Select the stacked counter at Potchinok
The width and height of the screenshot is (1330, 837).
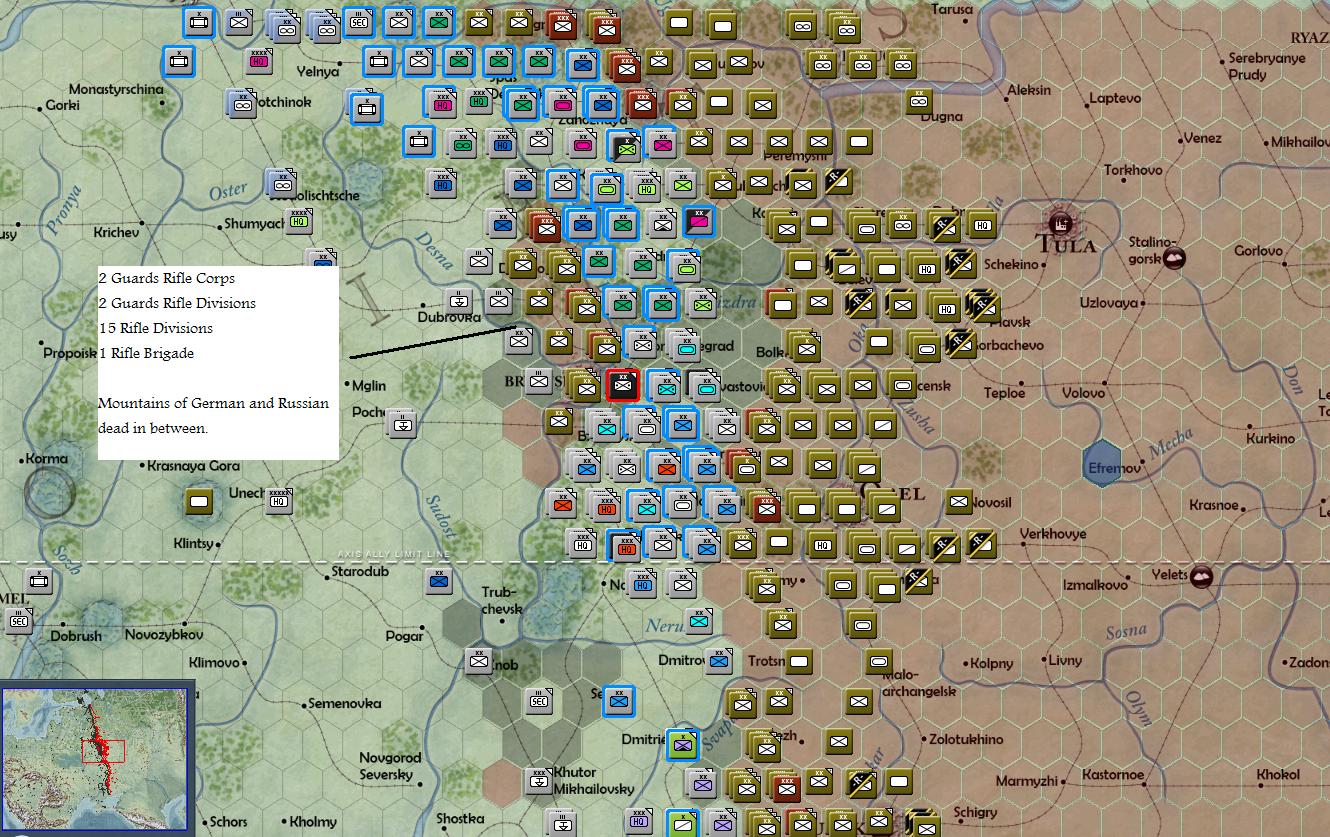point(241,103)
